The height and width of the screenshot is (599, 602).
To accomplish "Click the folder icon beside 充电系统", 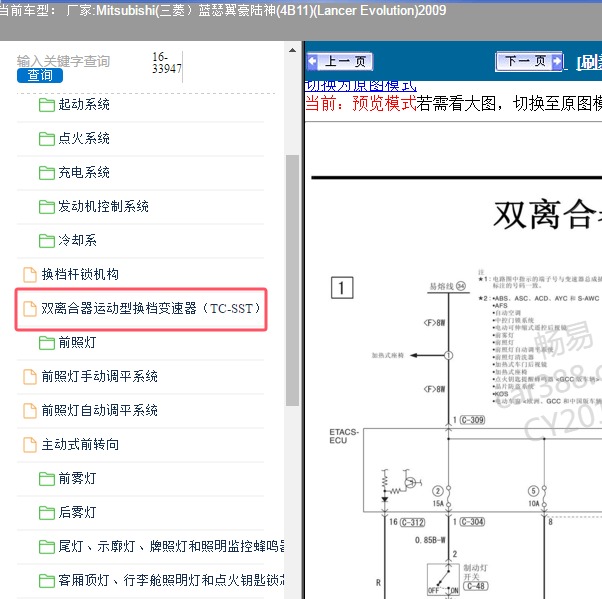I will tap(46, 173).
